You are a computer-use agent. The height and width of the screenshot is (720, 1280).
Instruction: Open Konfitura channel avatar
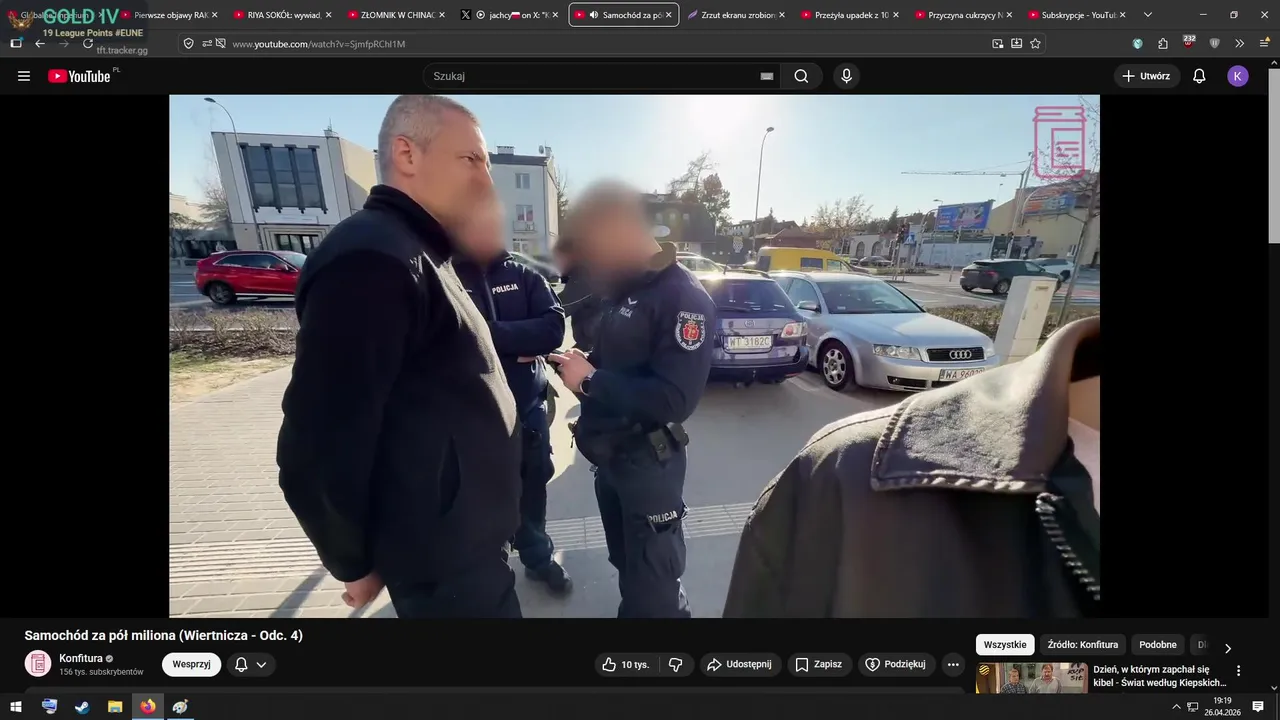[x=38, y=664]
